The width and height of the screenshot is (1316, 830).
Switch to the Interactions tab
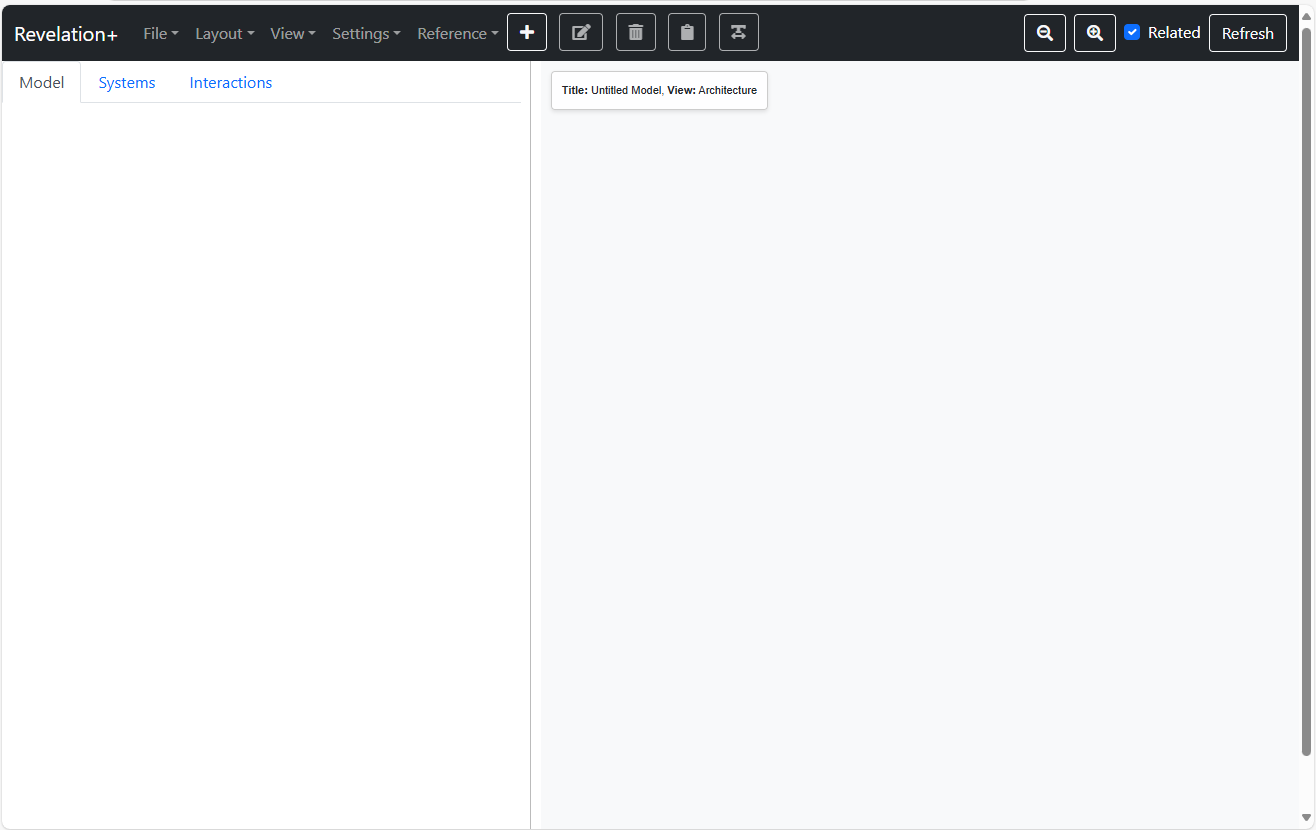click(231, 83)
